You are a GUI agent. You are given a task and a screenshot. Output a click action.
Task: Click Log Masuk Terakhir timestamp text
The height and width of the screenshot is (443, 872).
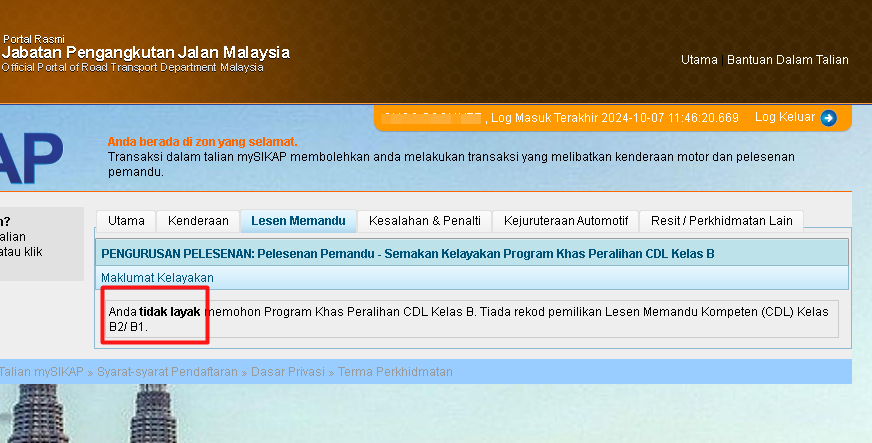[x=615, y=118]
